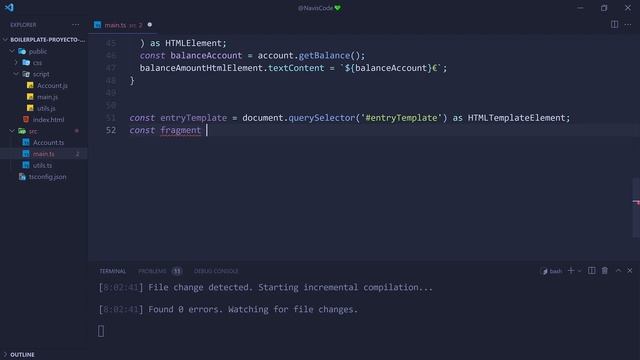Switch to the TERMINAL tab
Image resolution: width=640 pixels, height=360 pixels.
click(113, 271)
